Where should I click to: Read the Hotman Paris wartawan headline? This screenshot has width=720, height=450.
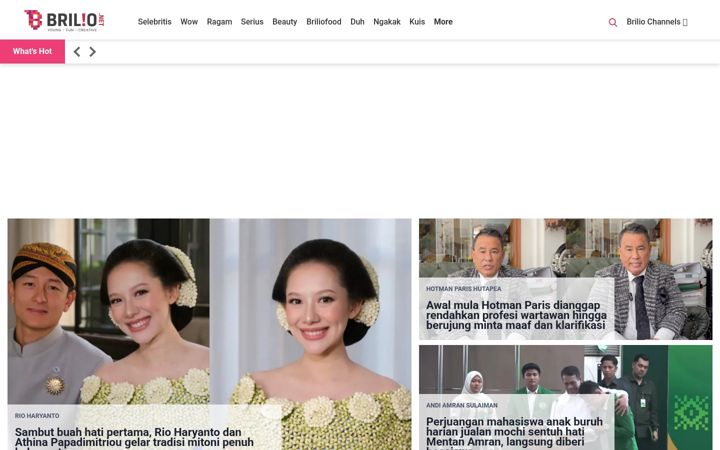click(516, 315)
